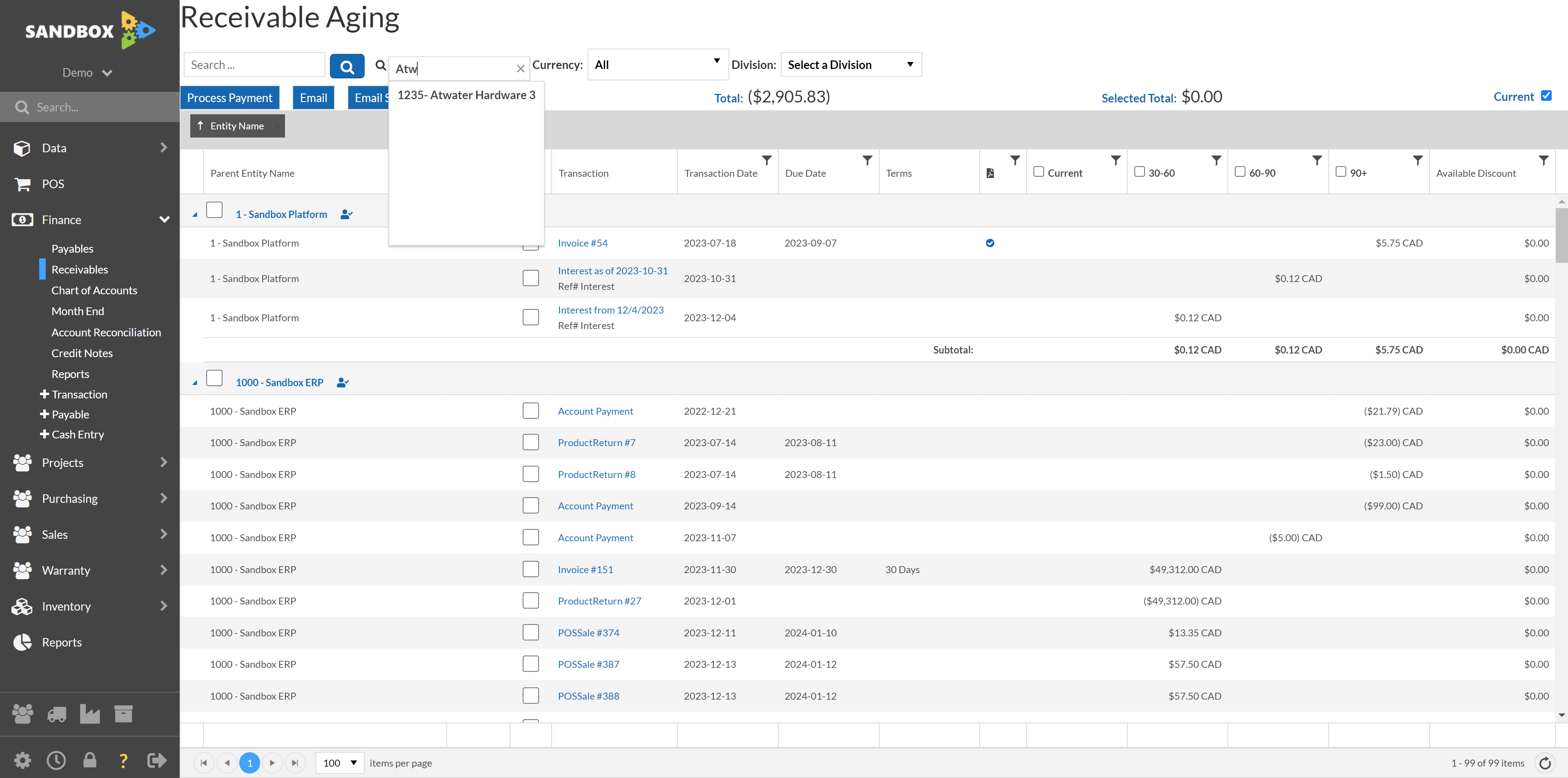Open Credit Notes
This screenshot has width=1568, height=778.
click(x=82, y=353)
